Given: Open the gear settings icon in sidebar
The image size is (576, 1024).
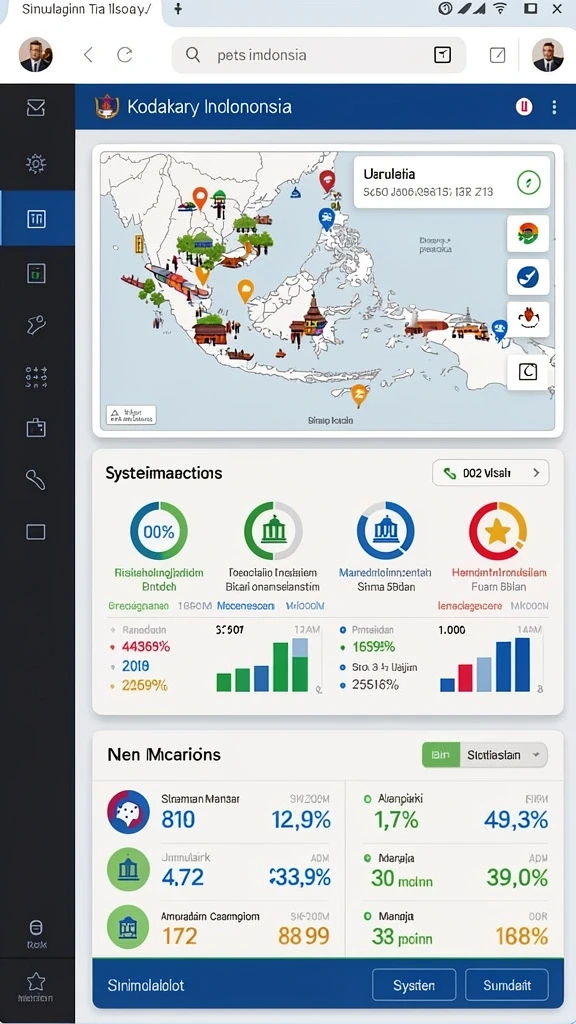Looking at the screenshot, I should click(36, 163).
